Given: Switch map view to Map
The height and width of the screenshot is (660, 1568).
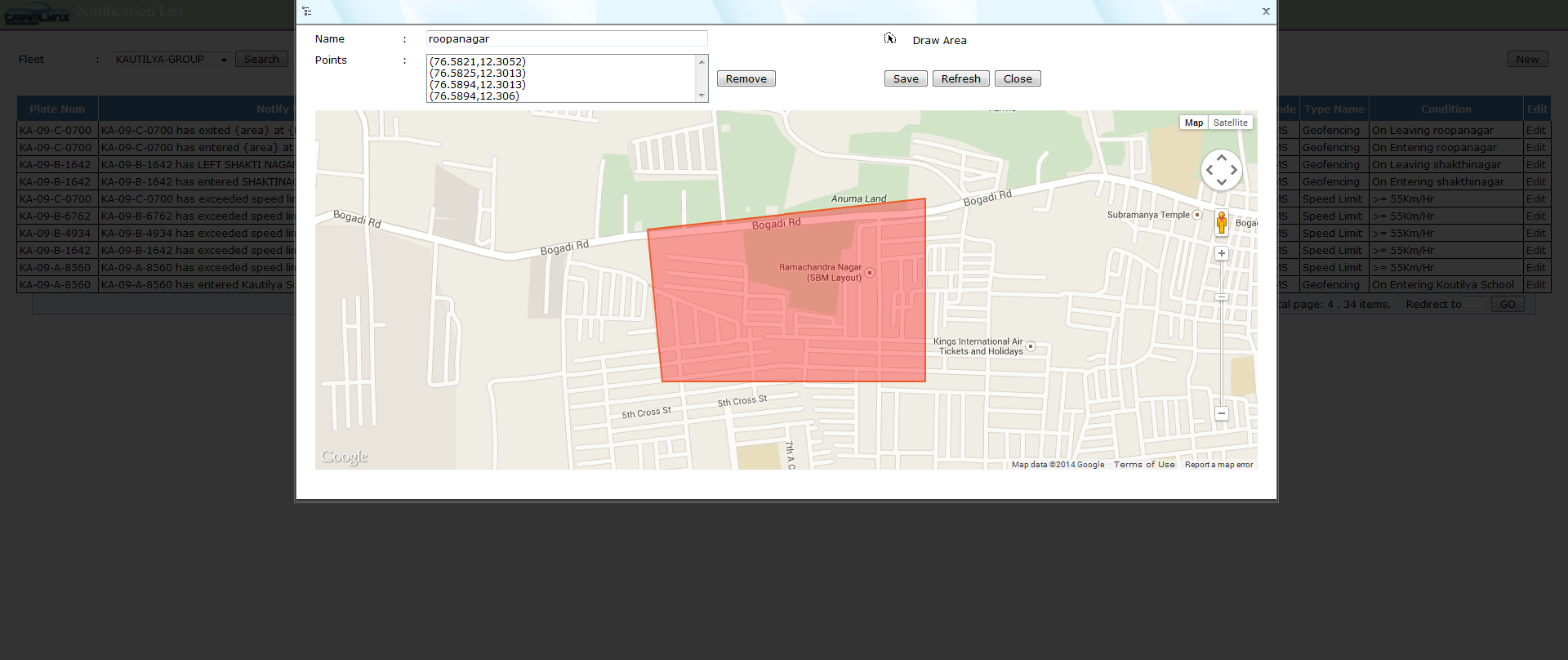Looking at the screenshot, I should click(x=1194, y=123).
